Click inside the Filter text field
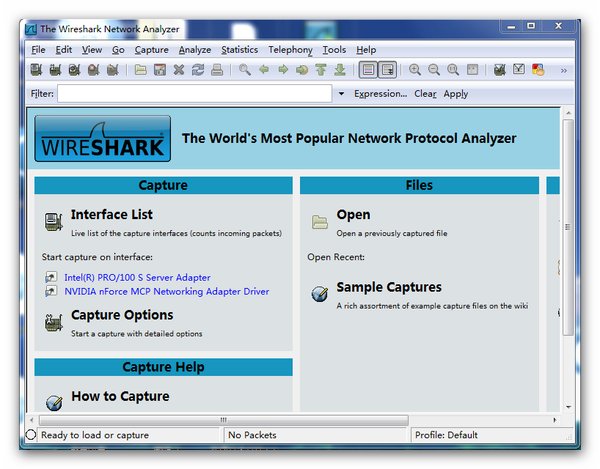 click(194, 94)
